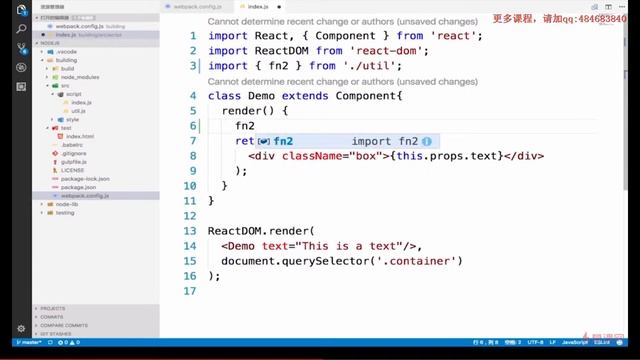Open the Debug view in activity bar

(21, 67)
